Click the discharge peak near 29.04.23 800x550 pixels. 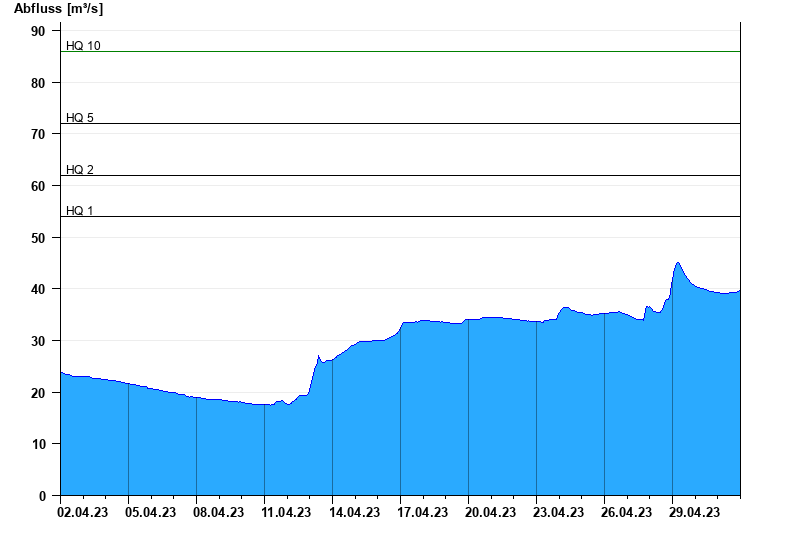678,263
